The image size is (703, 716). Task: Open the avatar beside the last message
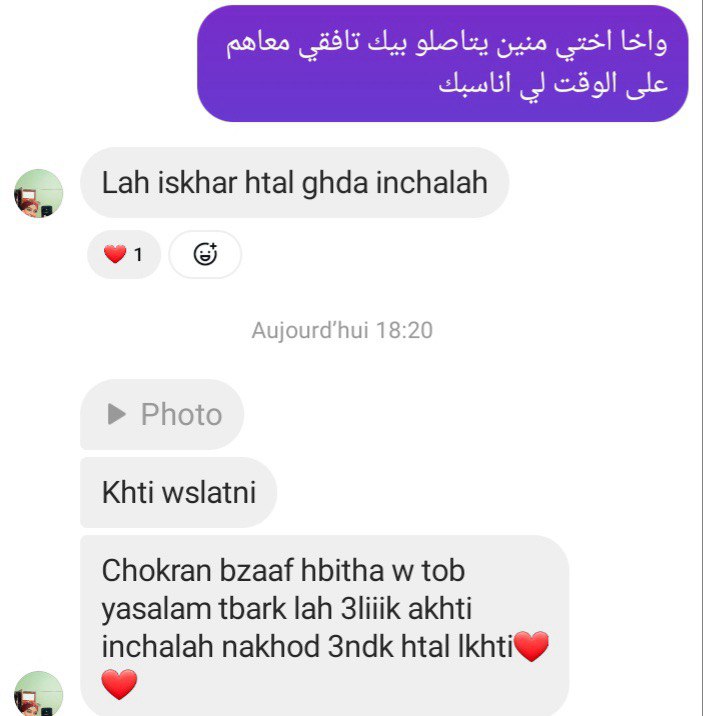[x=38, y=693]
